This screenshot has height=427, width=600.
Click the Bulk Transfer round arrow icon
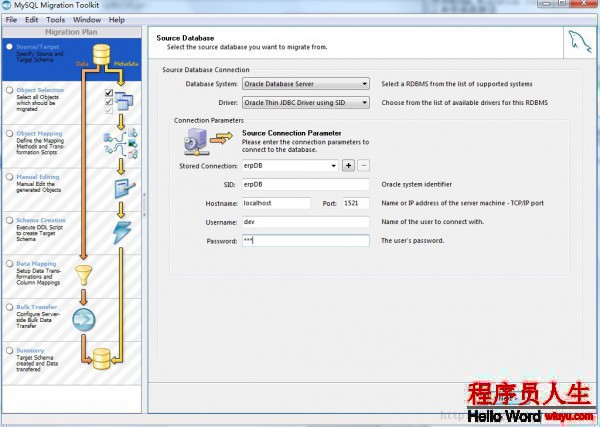tap(83, 319)
